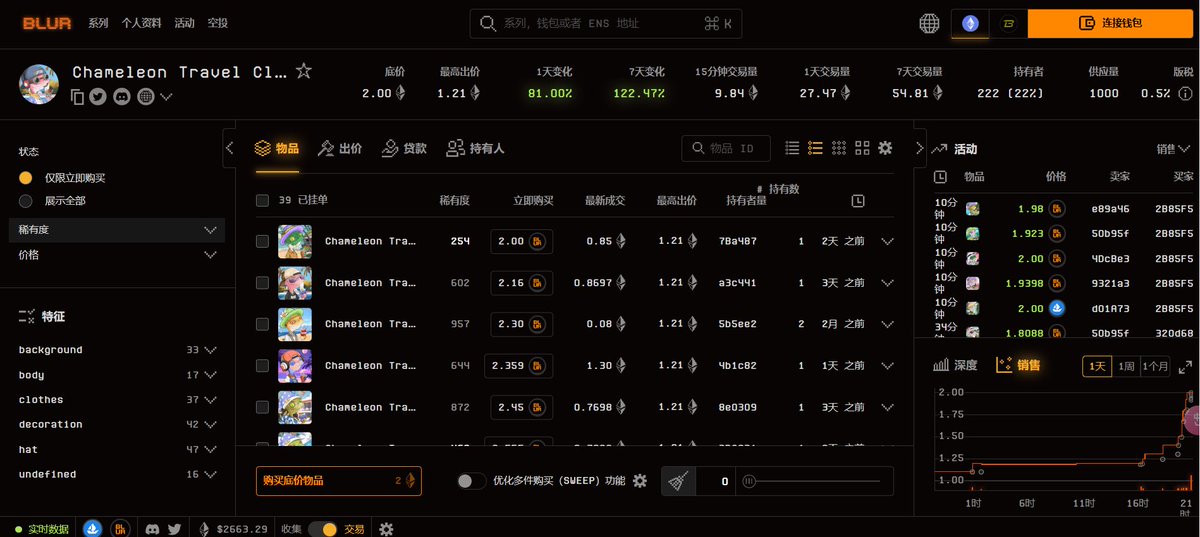The height and width of the screenshot is (537, 1200).
Task: Expand the chart to fullscreen
Action: (1185, 366)
